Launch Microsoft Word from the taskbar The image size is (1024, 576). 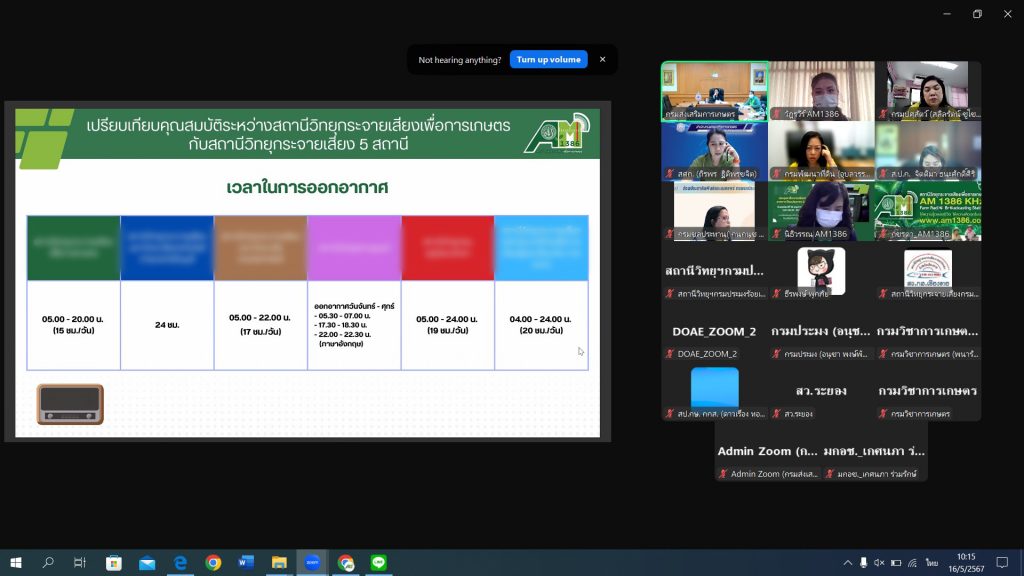coord(246,563)
